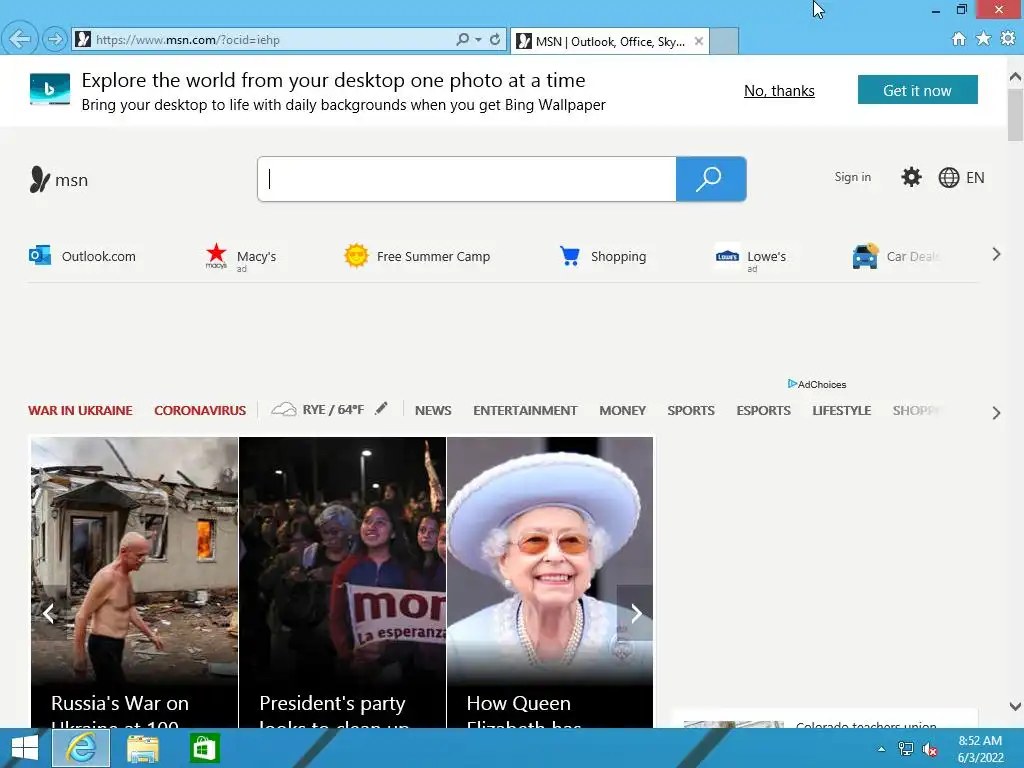Screen dimensions: 1024x768
Task: Click the scrollbar up arrow
Action: (x=1016, y=77)
